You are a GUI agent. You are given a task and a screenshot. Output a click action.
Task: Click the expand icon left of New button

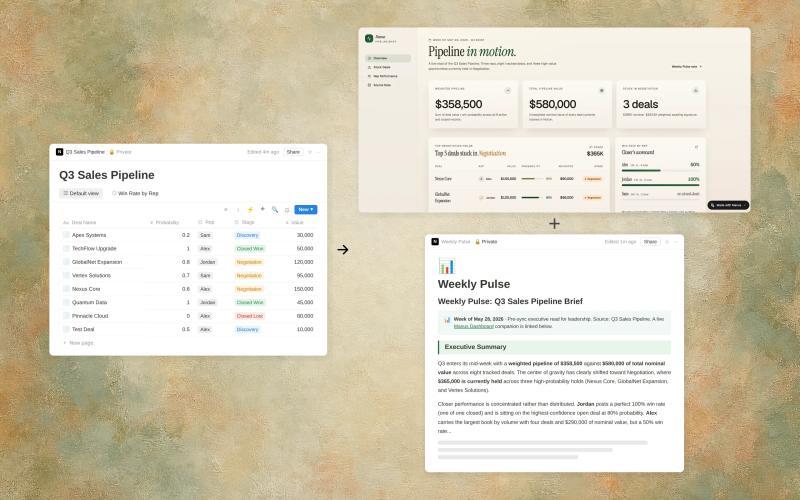(x=287, y=210)
